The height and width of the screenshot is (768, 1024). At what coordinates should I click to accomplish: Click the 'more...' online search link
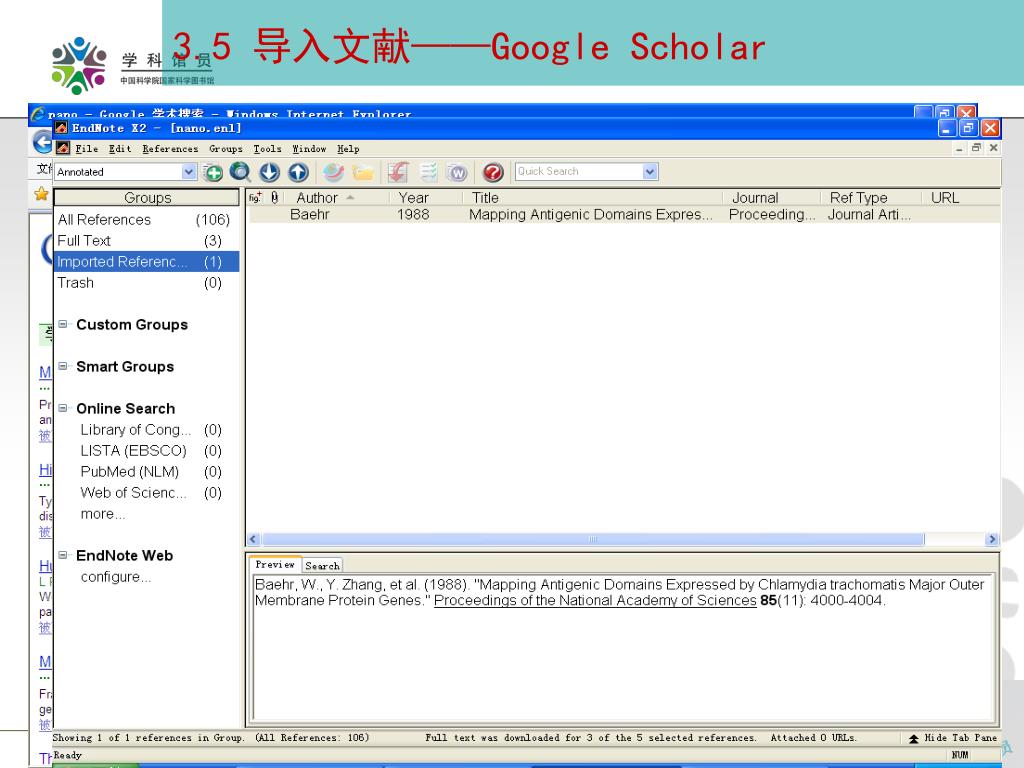pos(103,514)
